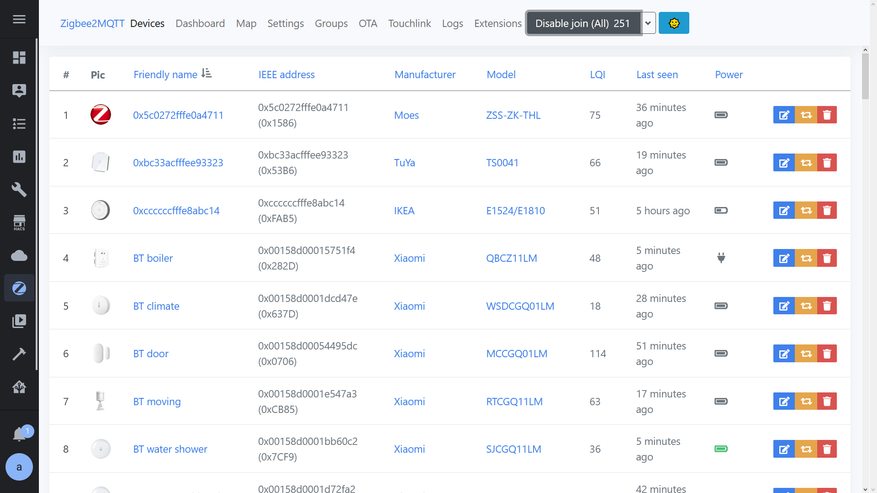Delete the TuYa TS0041 device

[827, 163]
